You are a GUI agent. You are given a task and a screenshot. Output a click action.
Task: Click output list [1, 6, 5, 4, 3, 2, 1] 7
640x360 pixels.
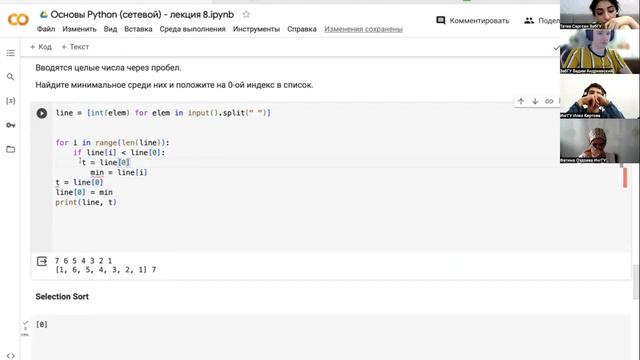coord(106,269)
